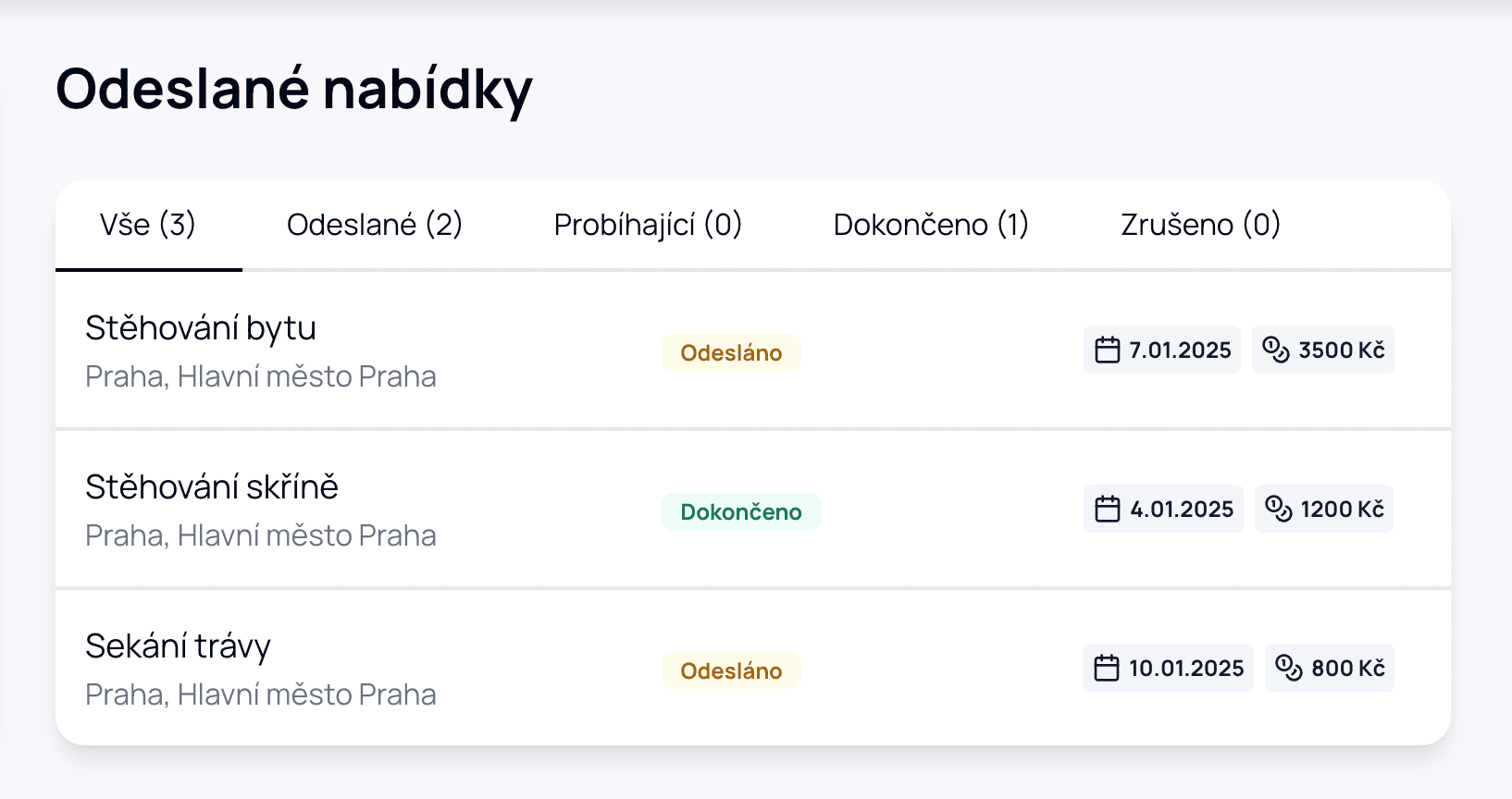Click the Odeslané nabídky page heading

[x=294, y=90]
